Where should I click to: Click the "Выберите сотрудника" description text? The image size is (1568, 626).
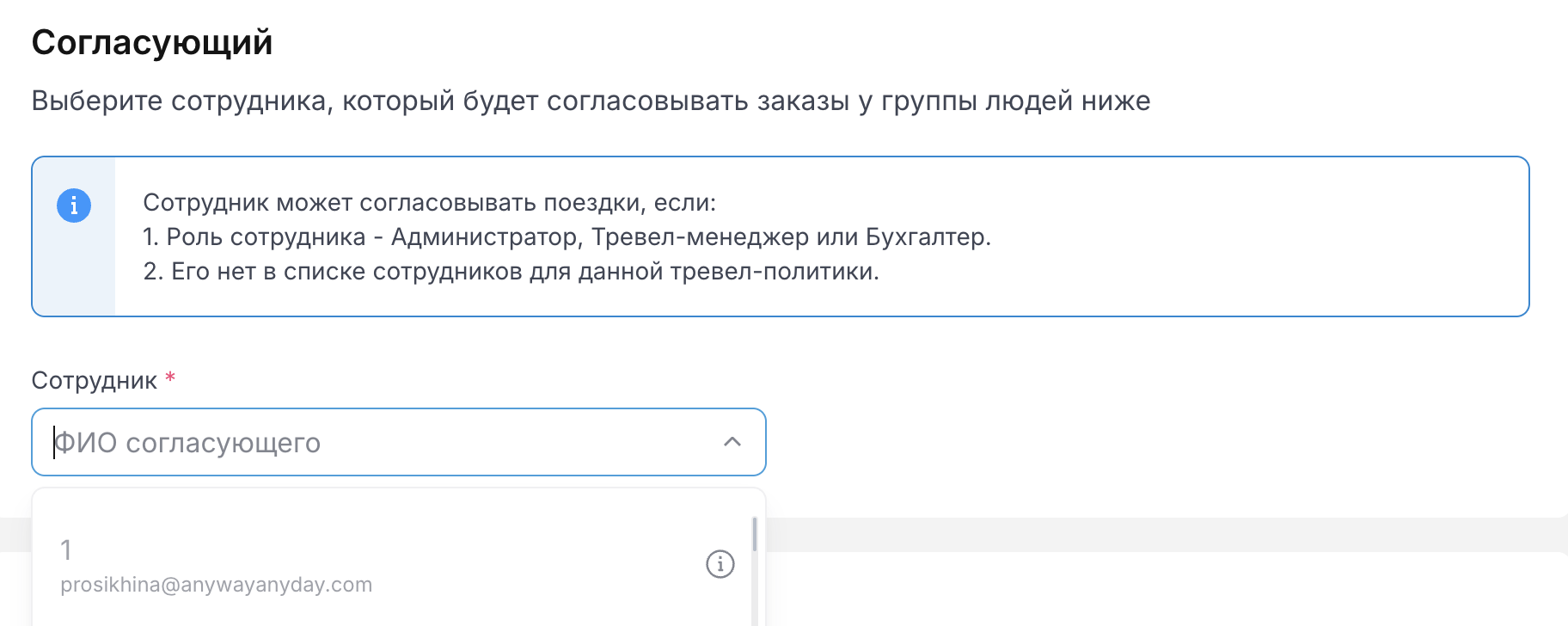point(591,101)
